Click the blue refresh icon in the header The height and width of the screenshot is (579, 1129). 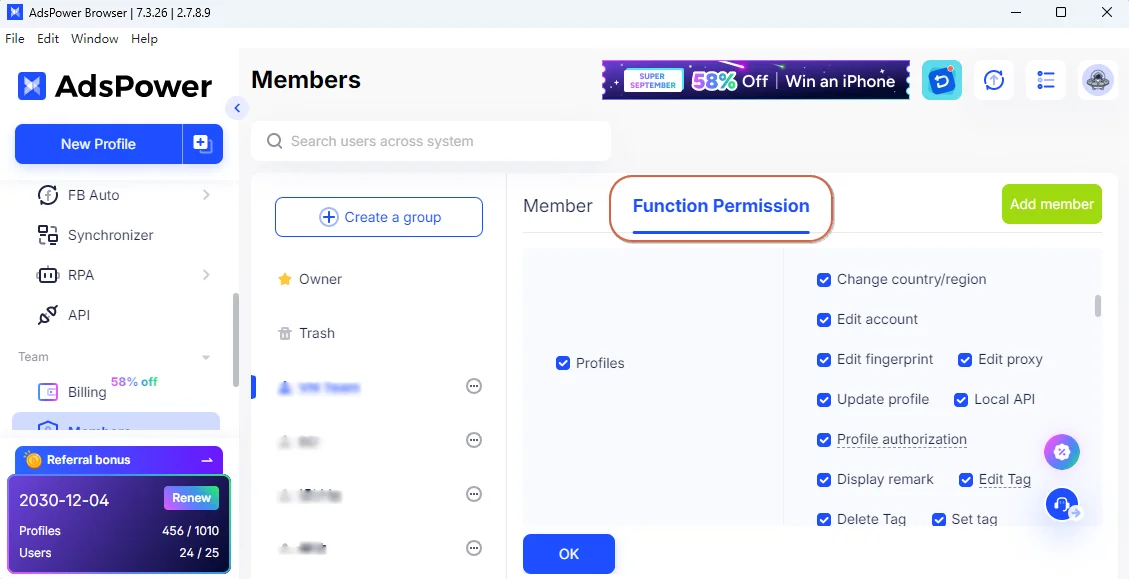click(942, 80)
